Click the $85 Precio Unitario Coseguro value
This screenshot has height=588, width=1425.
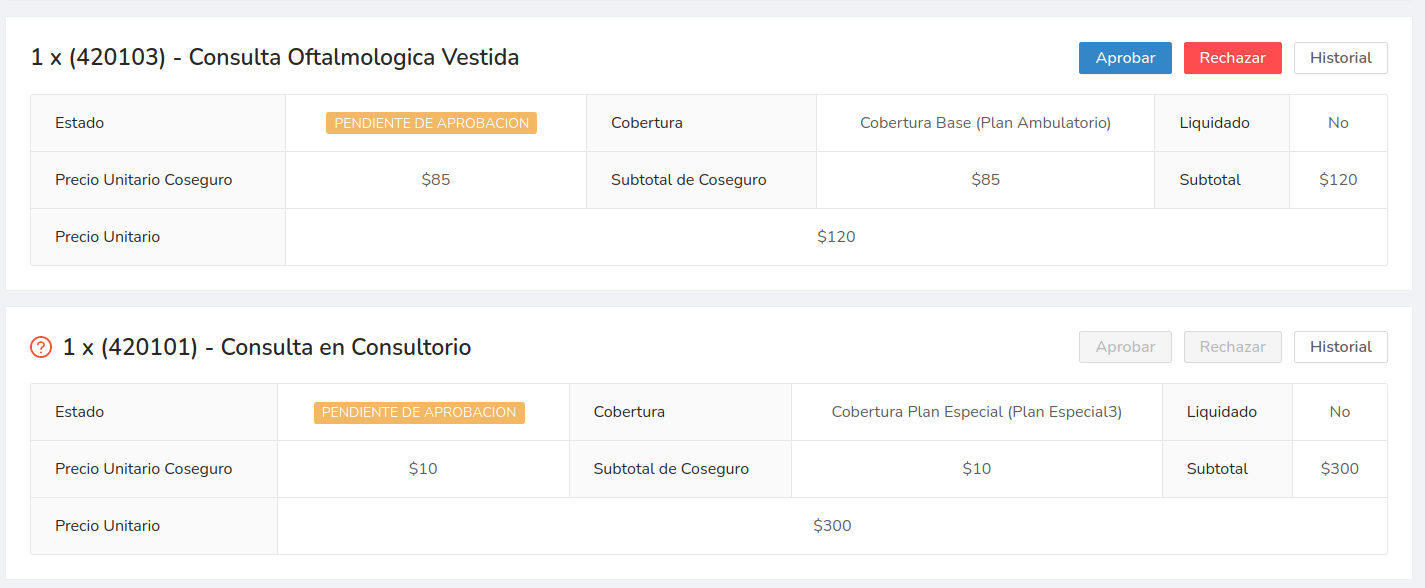(435, 180)
